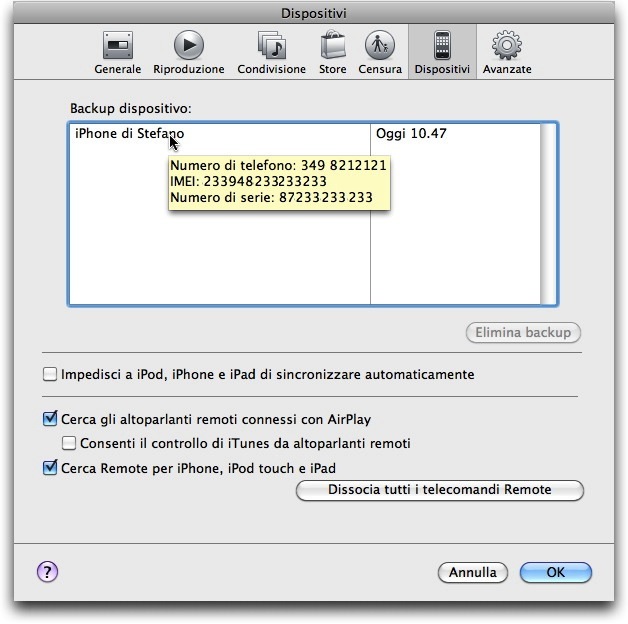The width and height of the screenshot is (628, 624).
Task: Enable Consenti il controllo di iTunes
Action: [x=69, y=443]
